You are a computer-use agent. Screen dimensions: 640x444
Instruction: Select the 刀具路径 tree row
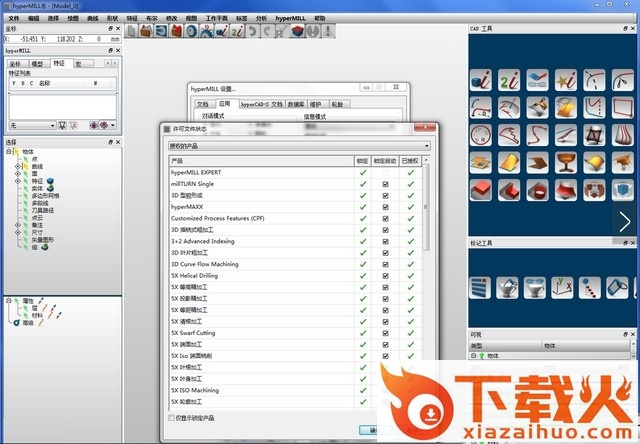pyautogui.click(x=43, y=210)
